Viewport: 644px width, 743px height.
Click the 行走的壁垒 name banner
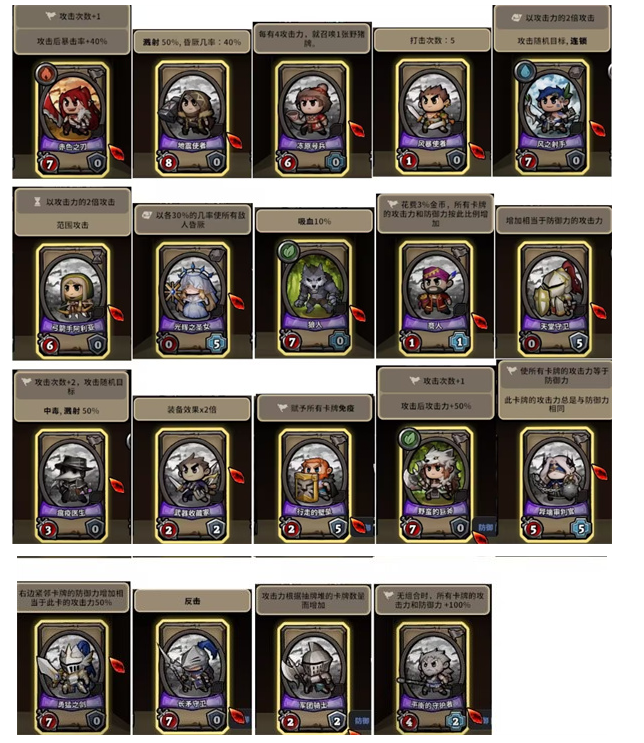[x=314, y=512]
